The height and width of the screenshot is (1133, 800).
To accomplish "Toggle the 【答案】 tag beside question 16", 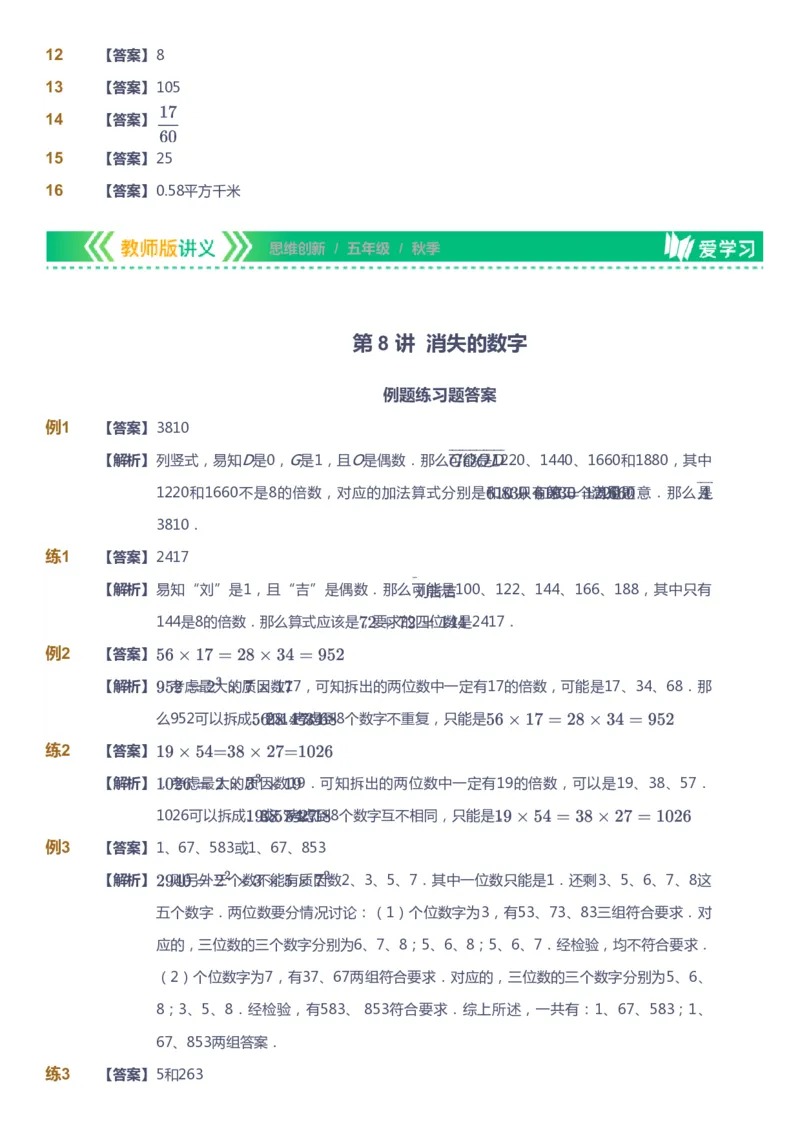I will (128, 190).
